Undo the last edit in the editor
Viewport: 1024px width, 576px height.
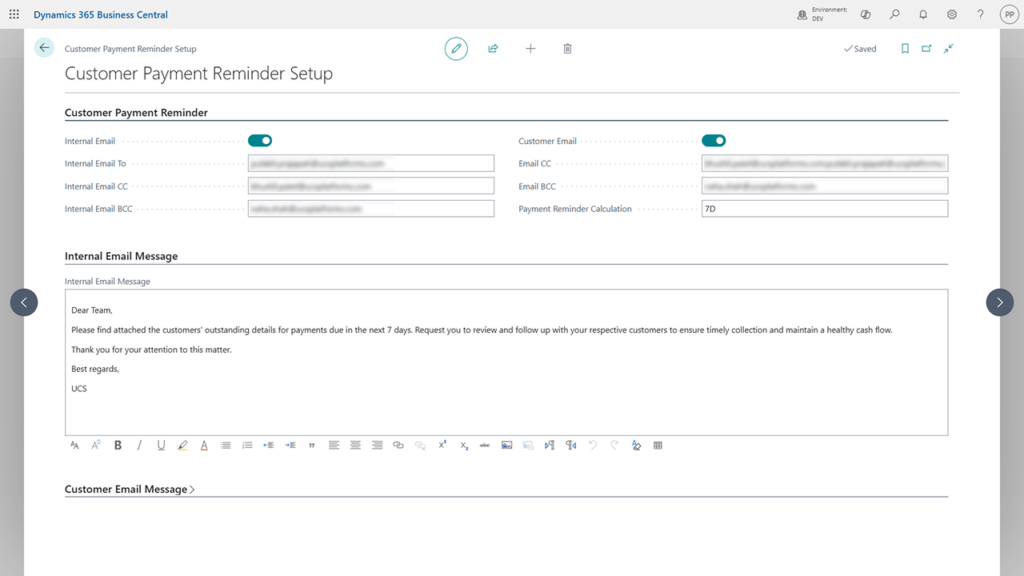pyautogui.click(x=592, y=445)
